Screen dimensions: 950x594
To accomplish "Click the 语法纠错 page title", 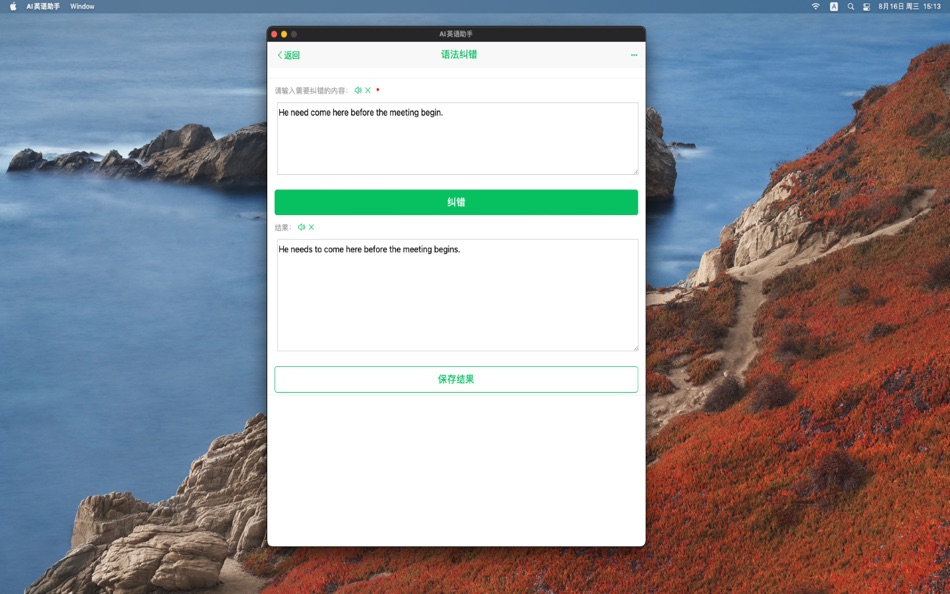I will 459,55.
